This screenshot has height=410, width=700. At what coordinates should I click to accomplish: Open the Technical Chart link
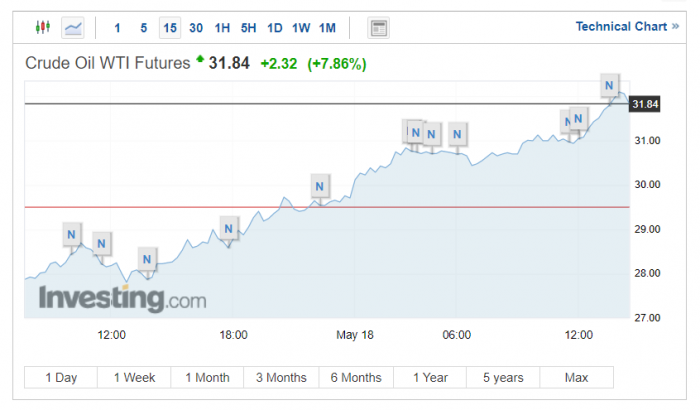(x=626, y=26)
